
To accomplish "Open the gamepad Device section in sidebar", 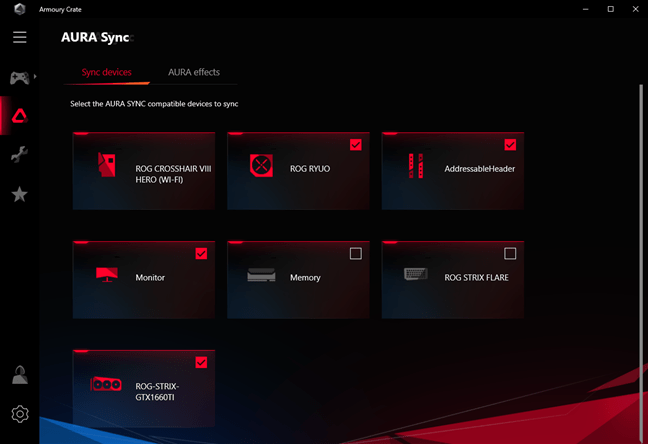I will [19, 77].
